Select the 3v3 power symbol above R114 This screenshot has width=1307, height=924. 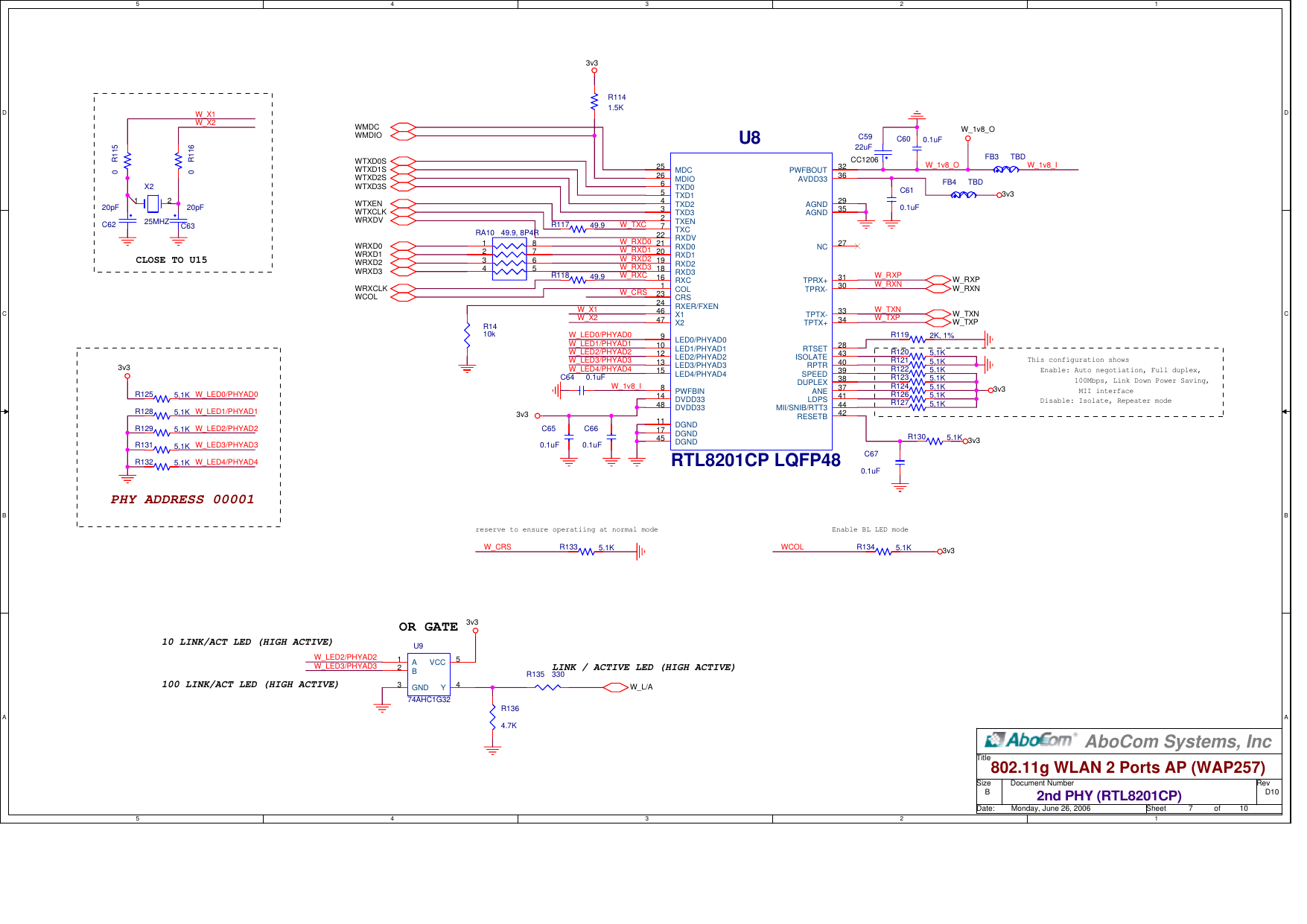pyautogui.click(x=594, y=71)
